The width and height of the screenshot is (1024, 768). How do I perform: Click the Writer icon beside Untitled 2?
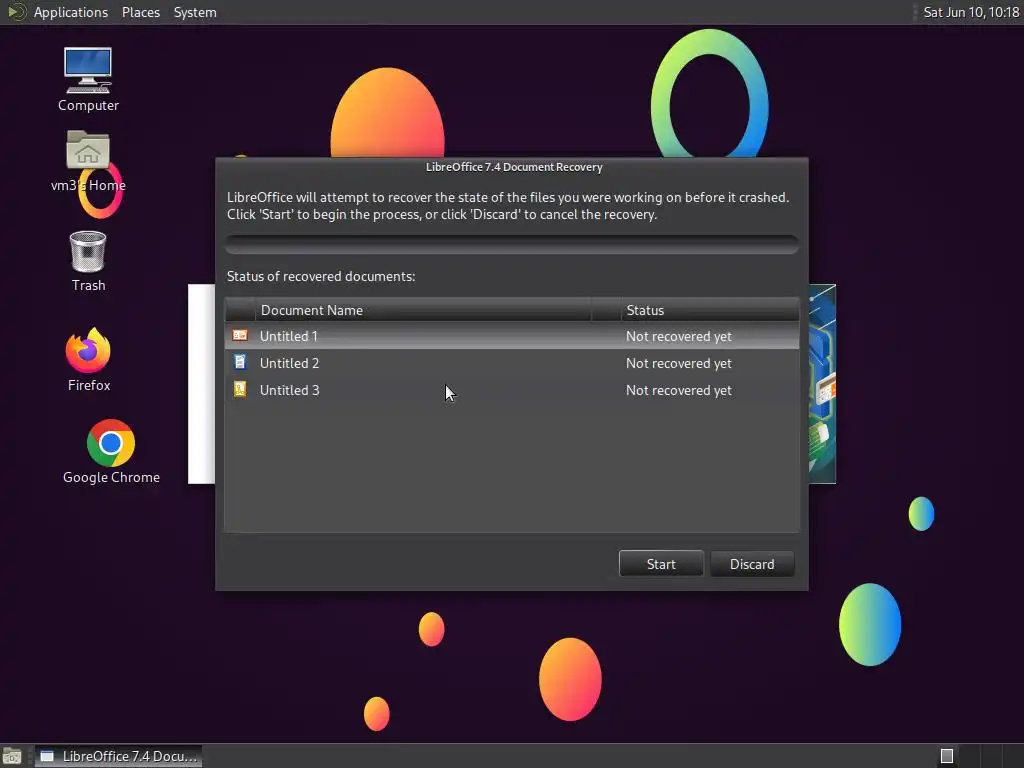coord(240,362)
